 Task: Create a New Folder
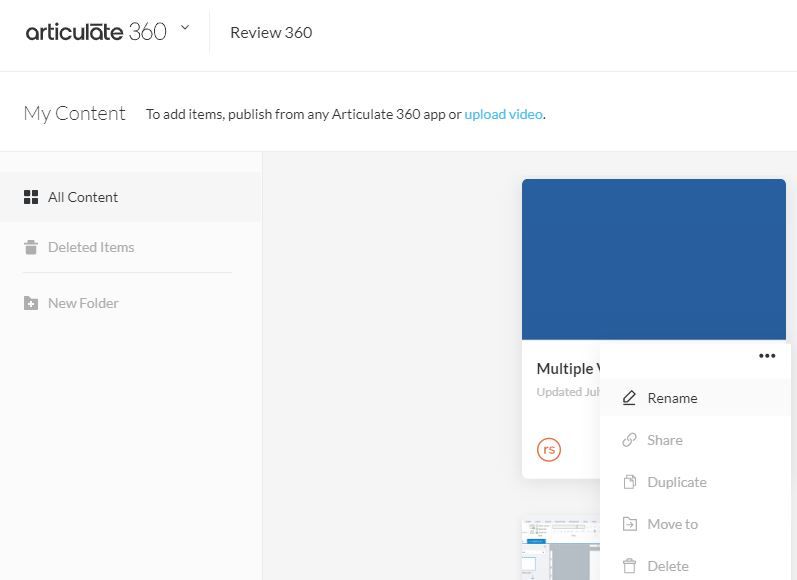[83, 303]
